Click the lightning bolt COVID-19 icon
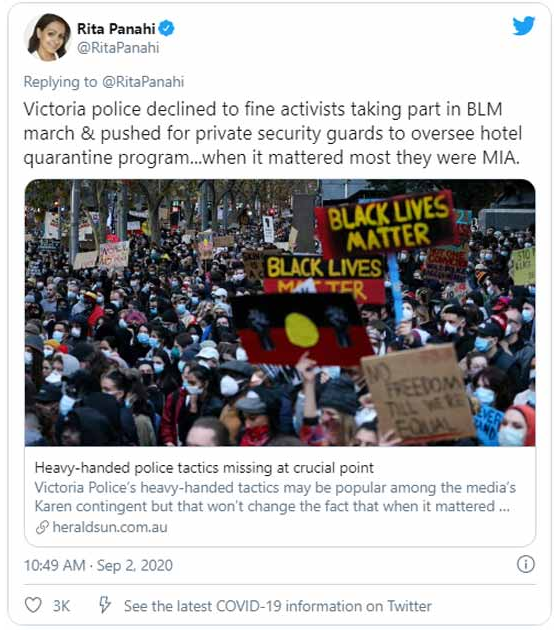The height and width of the screenshot is (632, 555). pyautogui.click(x=105, y=605)
